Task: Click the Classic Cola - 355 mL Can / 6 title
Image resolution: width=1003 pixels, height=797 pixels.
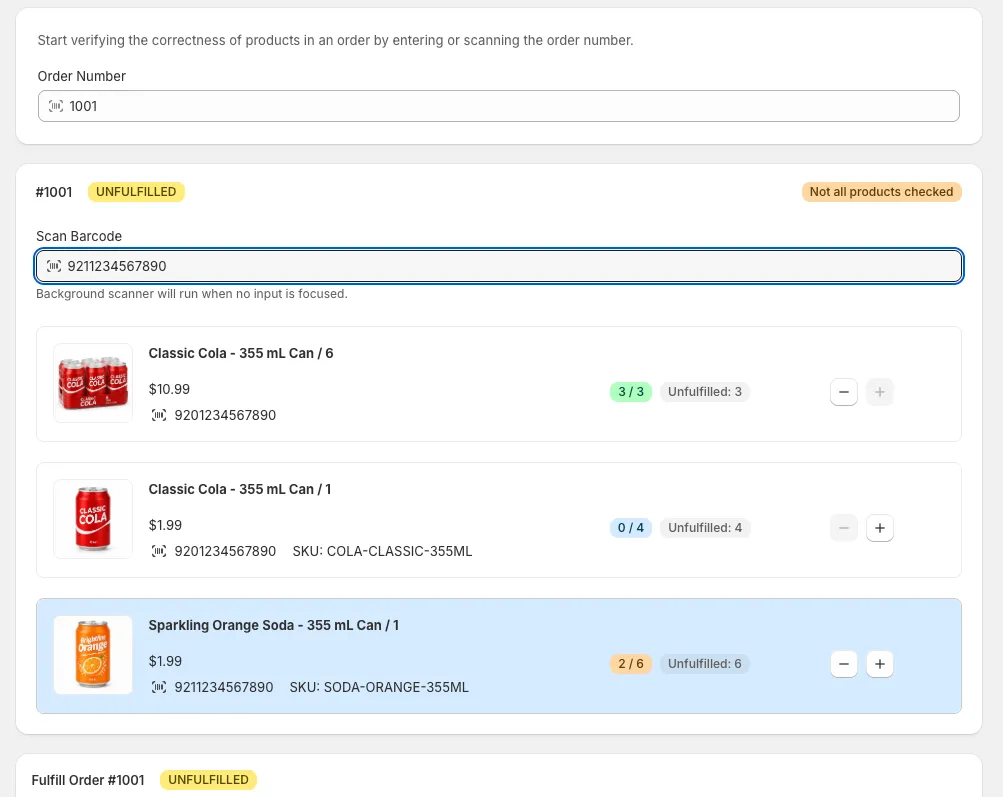Action: coord(241,353)
